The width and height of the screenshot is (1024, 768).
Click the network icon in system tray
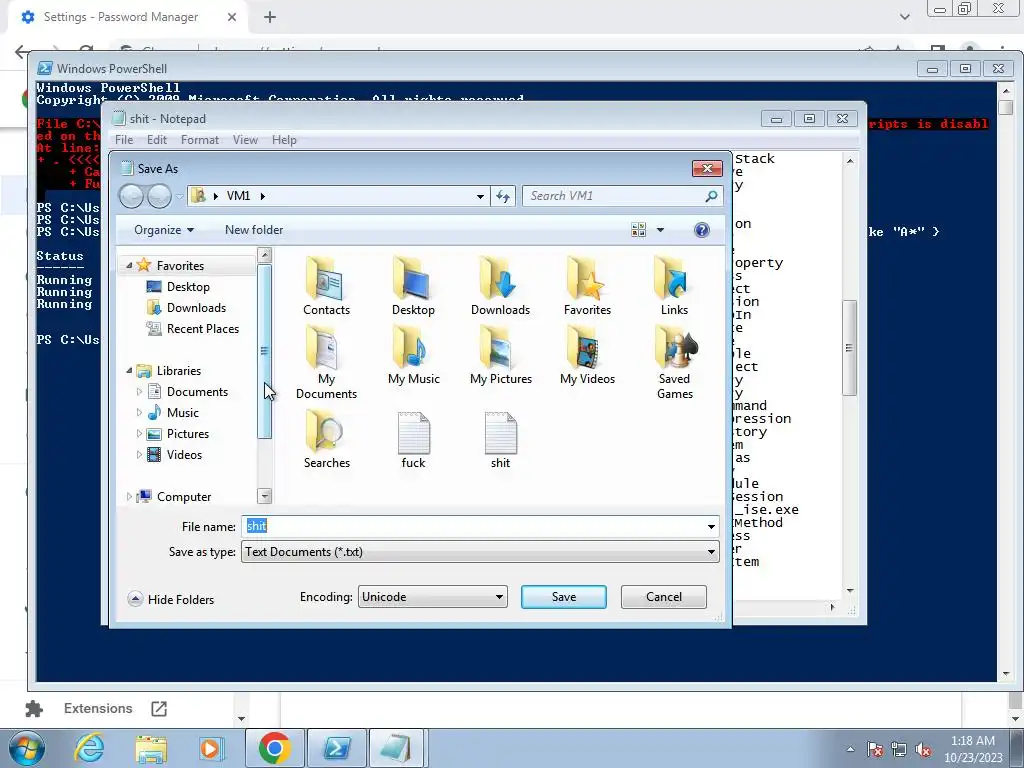899,750
